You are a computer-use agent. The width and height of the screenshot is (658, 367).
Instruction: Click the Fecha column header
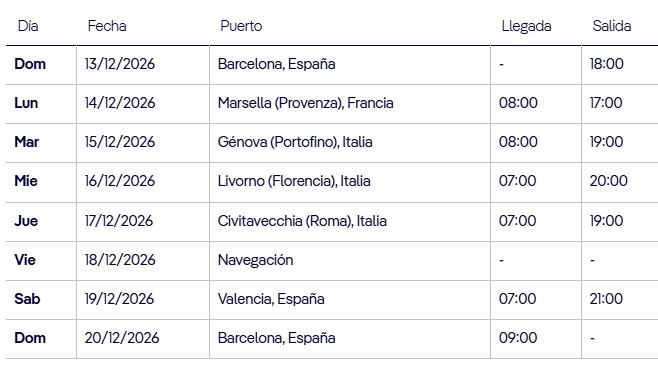(x=107, y=26)
